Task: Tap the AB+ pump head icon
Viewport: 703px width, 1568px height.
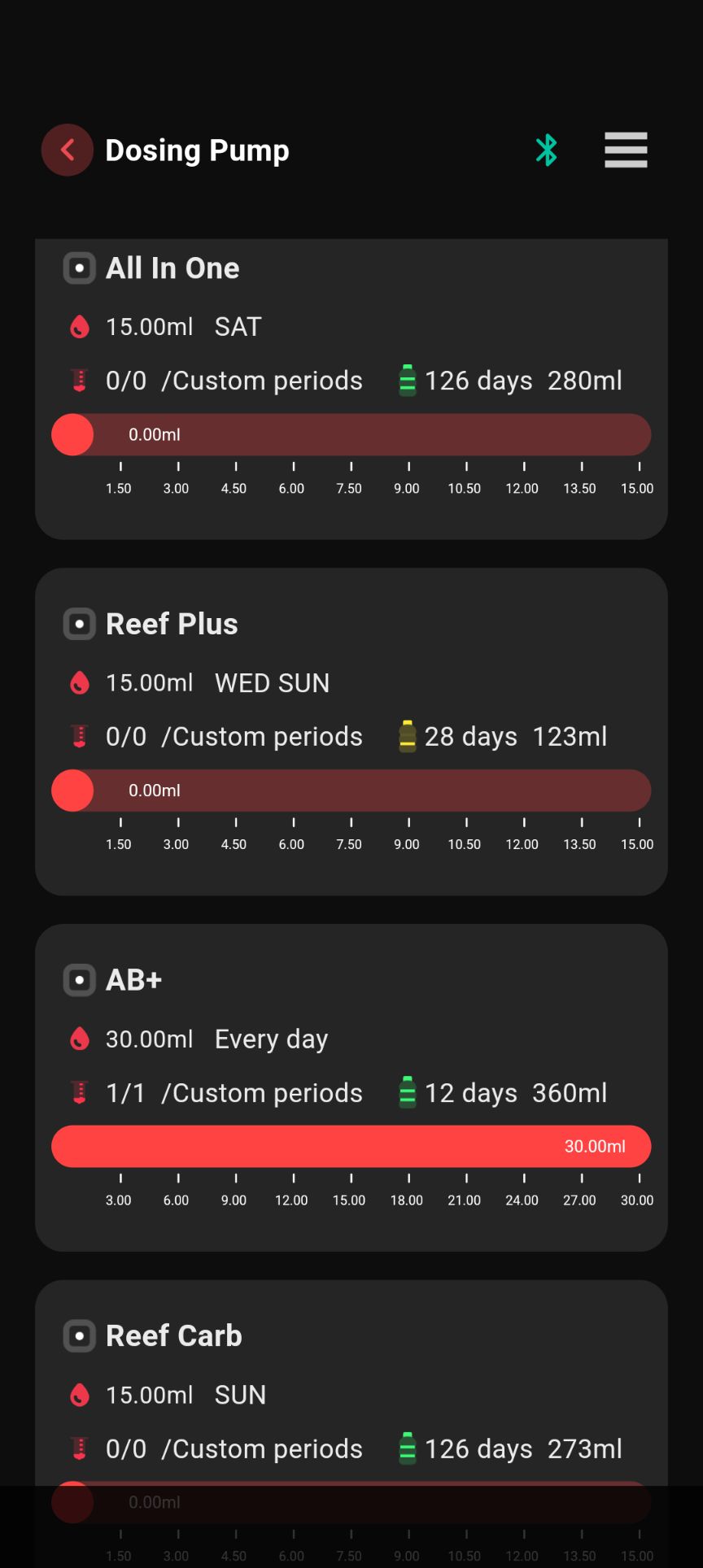Action: pyautogui.click(x=80, y=980)
